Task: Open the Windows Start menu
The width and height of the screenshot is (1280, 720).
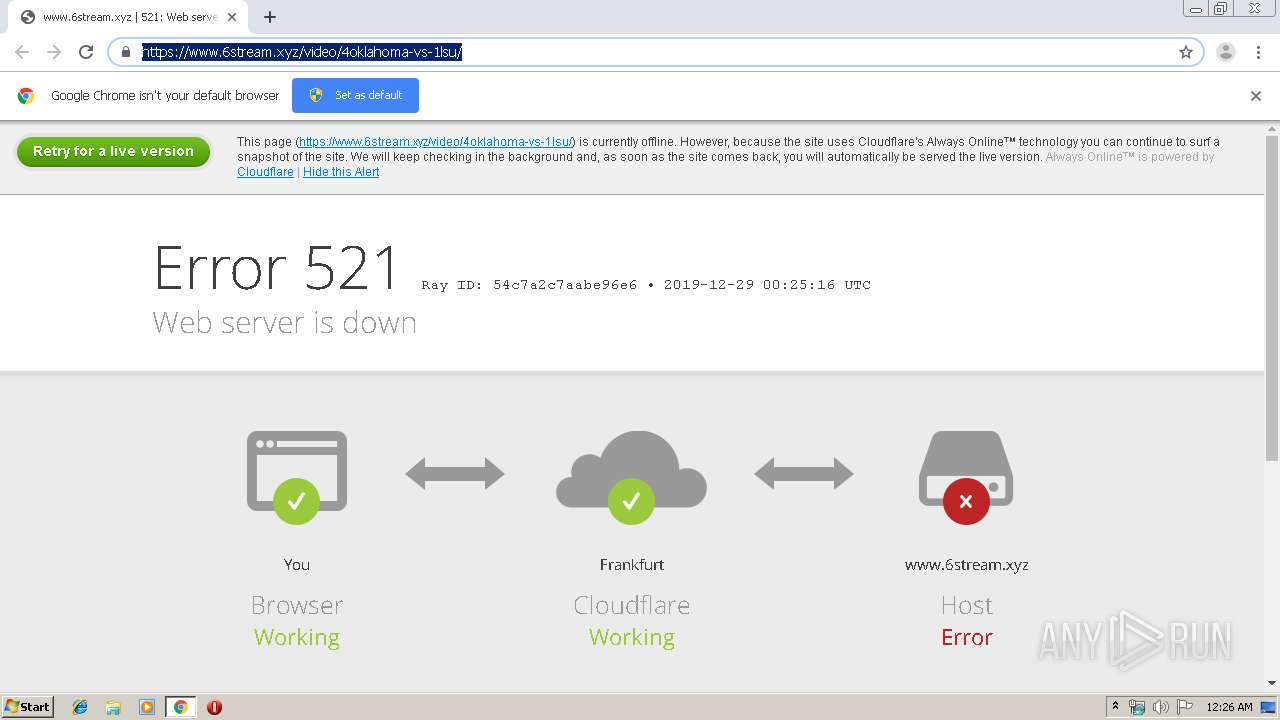Action: 28,707
